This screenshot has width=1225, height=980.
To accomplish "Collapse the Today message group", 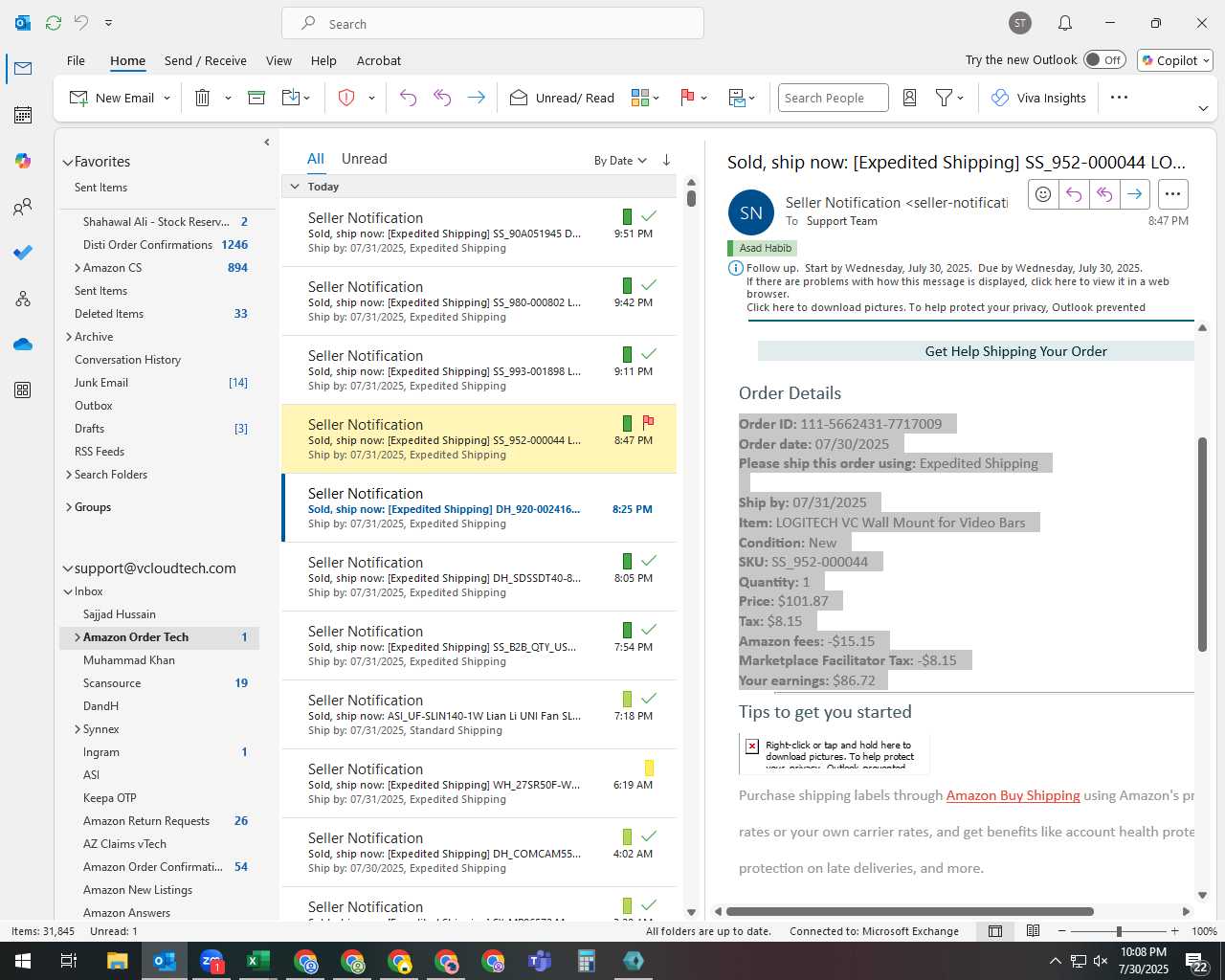I will 295,187.
